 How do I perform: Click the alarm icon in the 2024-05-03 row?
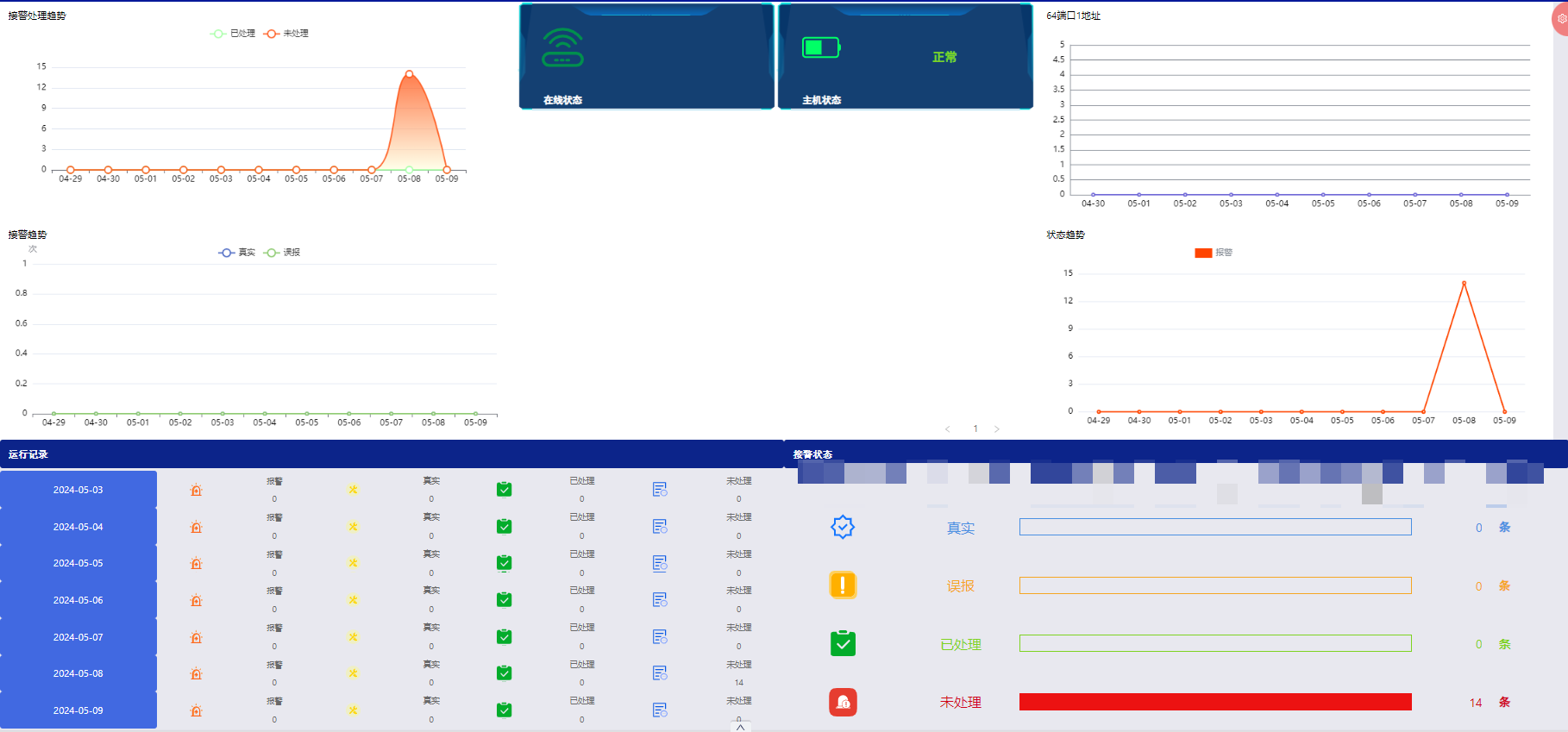(196, 490)
